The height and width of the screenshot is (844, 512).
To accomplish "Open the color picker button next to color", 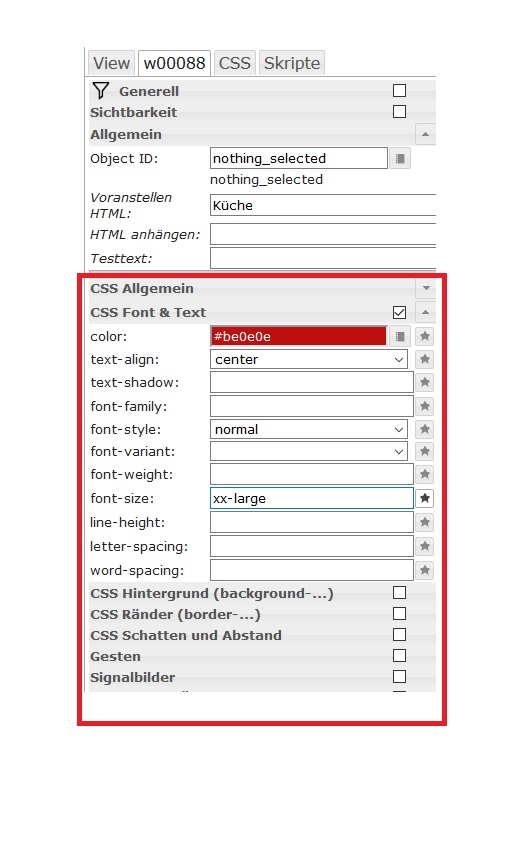I will click(399, 336).
